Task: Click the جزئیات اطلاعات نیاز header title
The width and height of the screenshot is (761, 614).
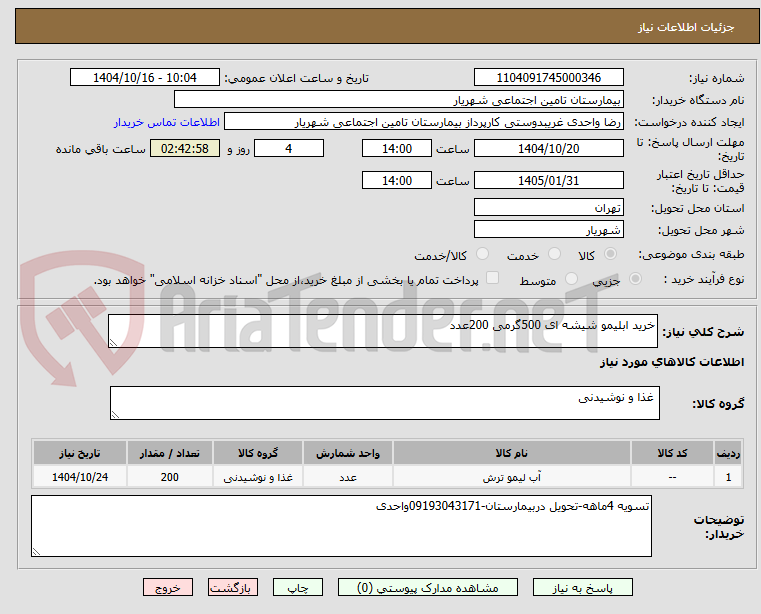Action: point(686,27)
